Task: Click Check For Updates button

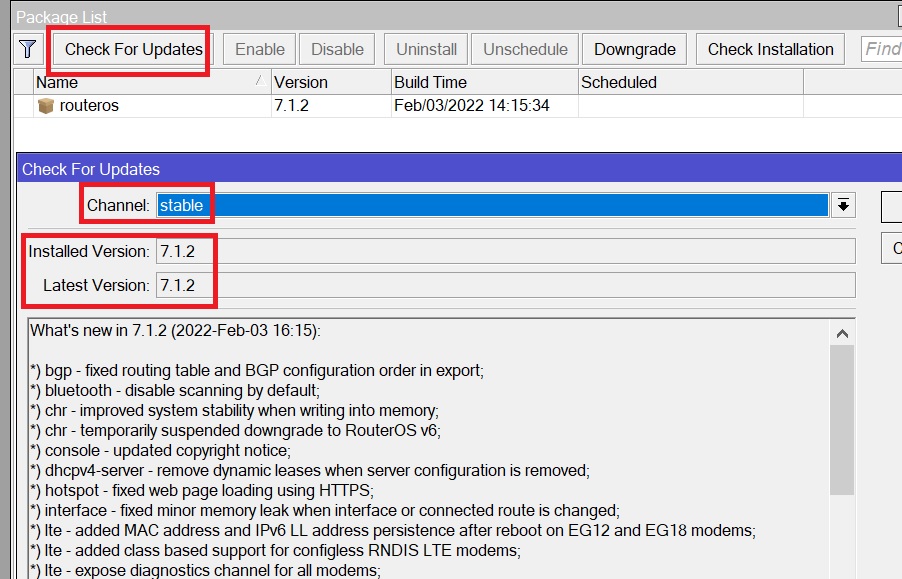Action: 133,49
